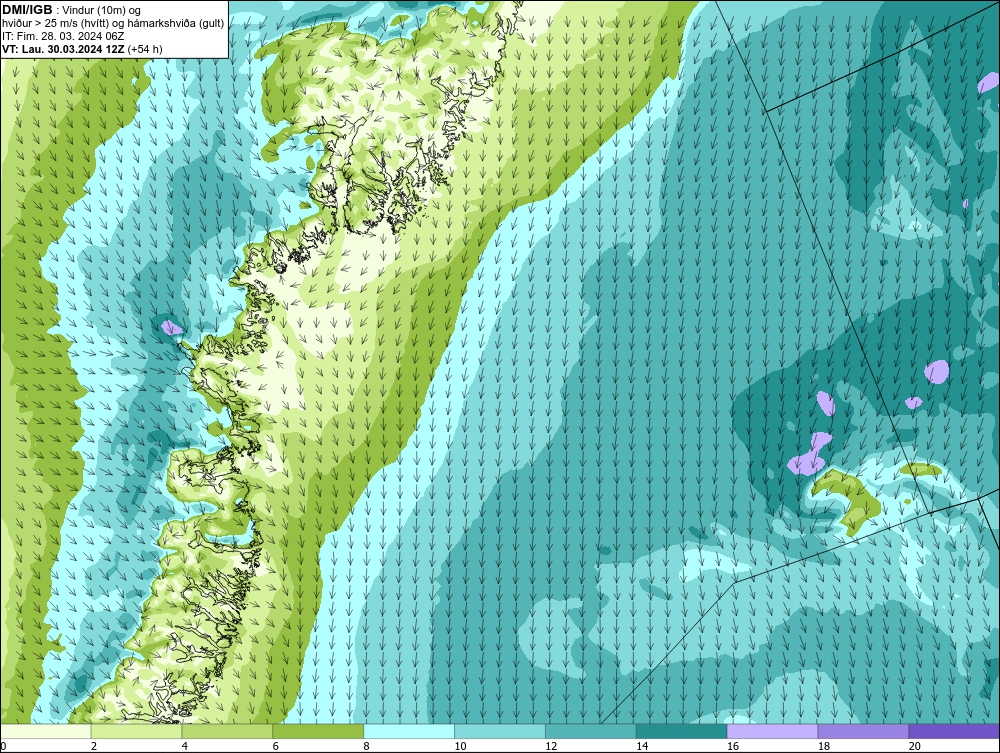Click the 10-12 m/s light teal swatch
Image resolution: width=1000 pixels, height=753 pixels.
[500, 731]
